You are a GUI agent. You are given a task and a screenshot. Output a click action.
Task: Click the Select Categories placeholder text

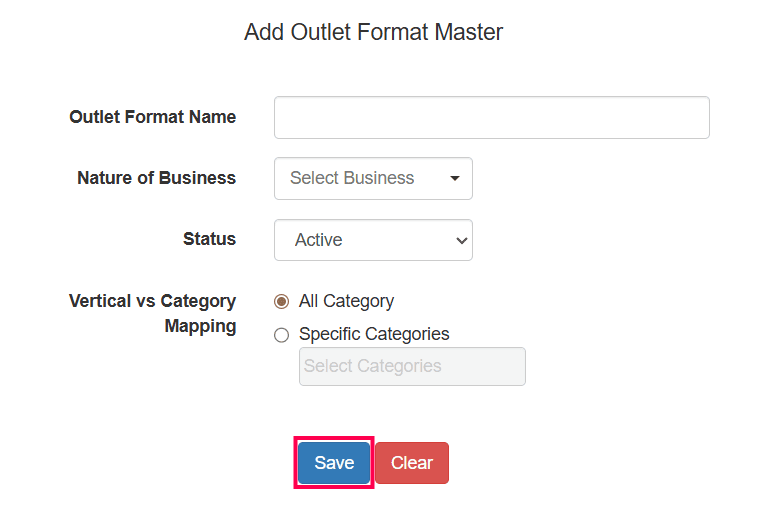pyautogui.click(x=372, y=366)
